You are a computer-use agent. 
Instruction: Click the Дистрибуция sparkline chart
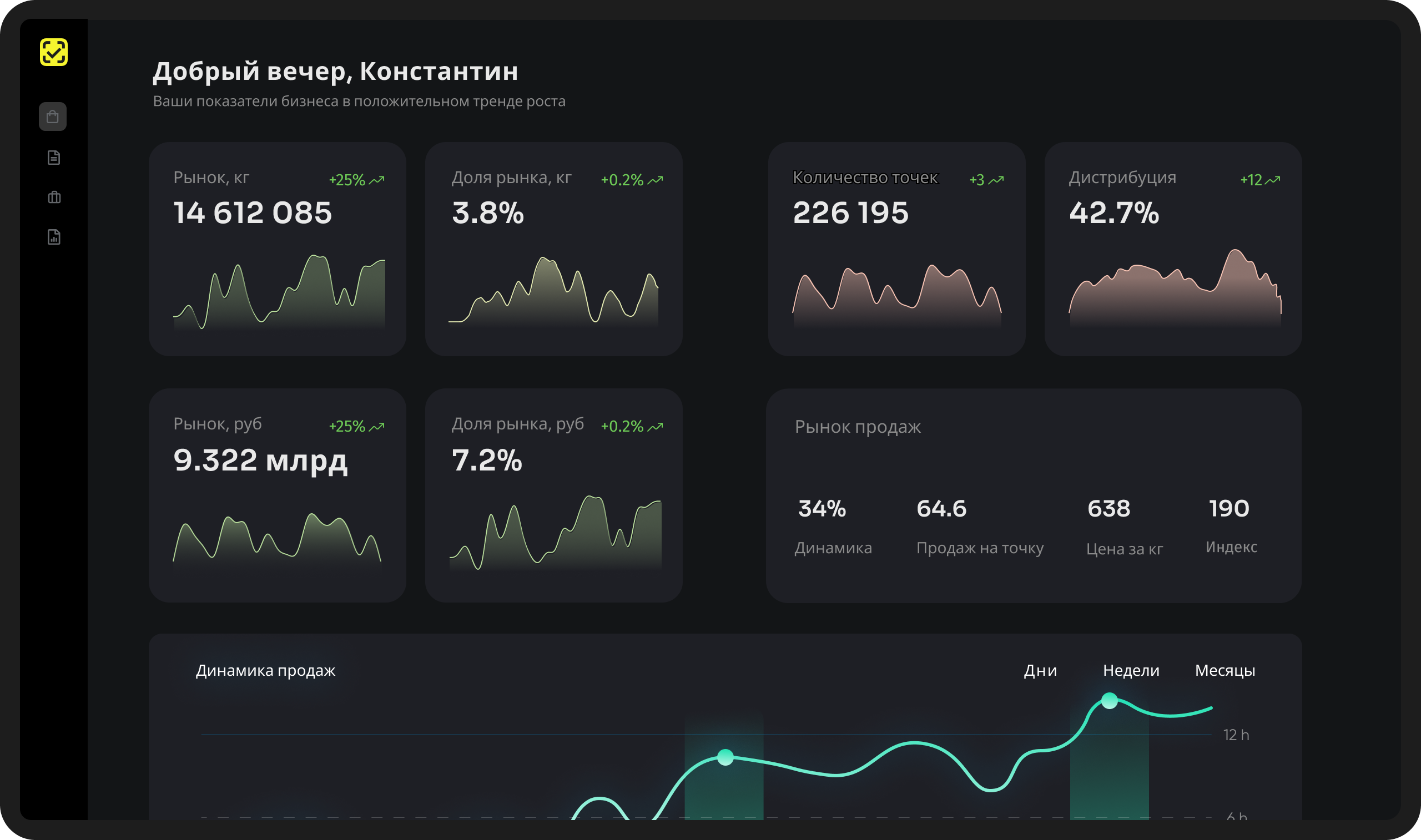coord(1175,289)
